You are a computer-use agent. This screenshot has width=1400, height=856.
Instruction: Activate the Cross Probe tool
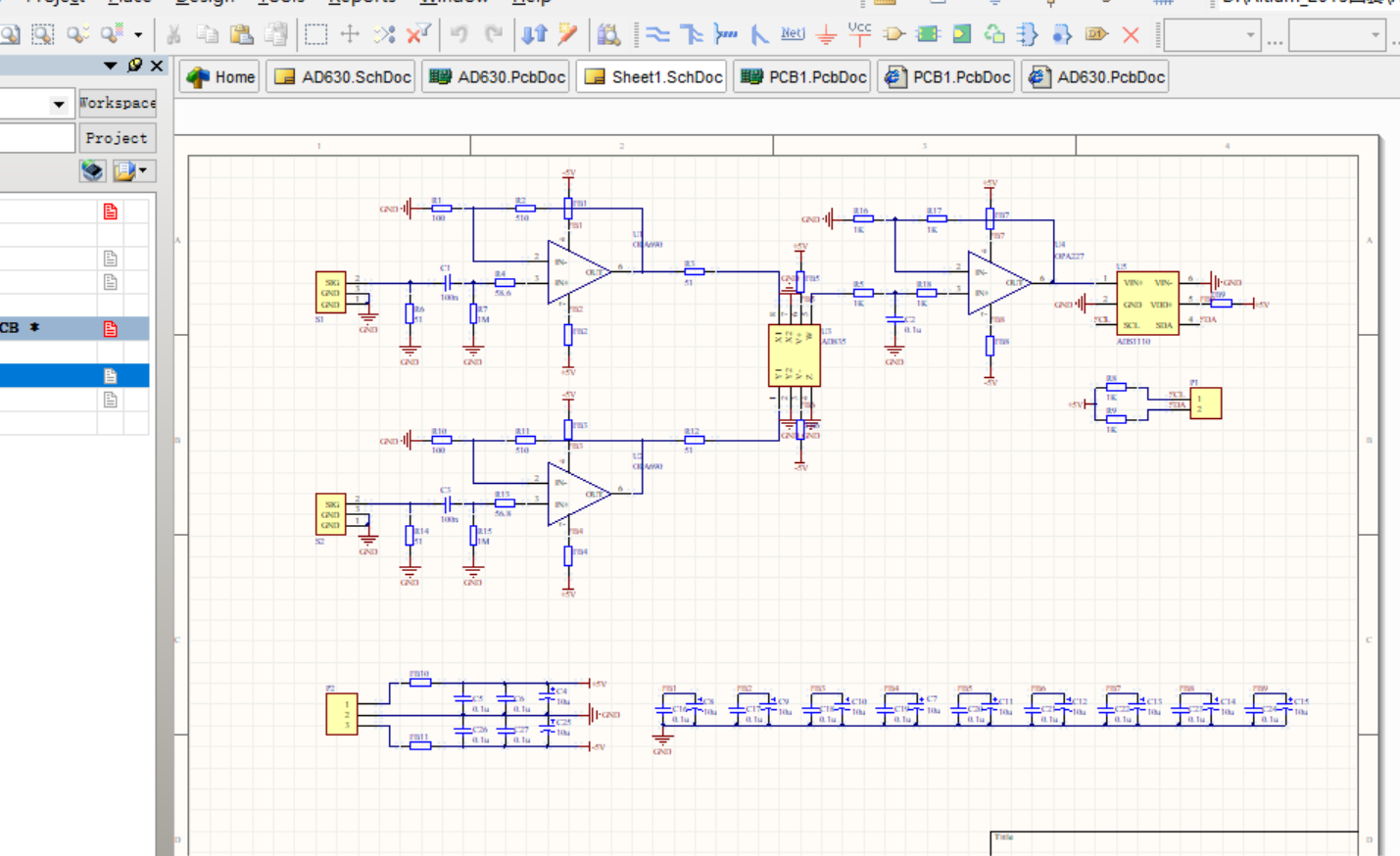(x=567, y=35)
